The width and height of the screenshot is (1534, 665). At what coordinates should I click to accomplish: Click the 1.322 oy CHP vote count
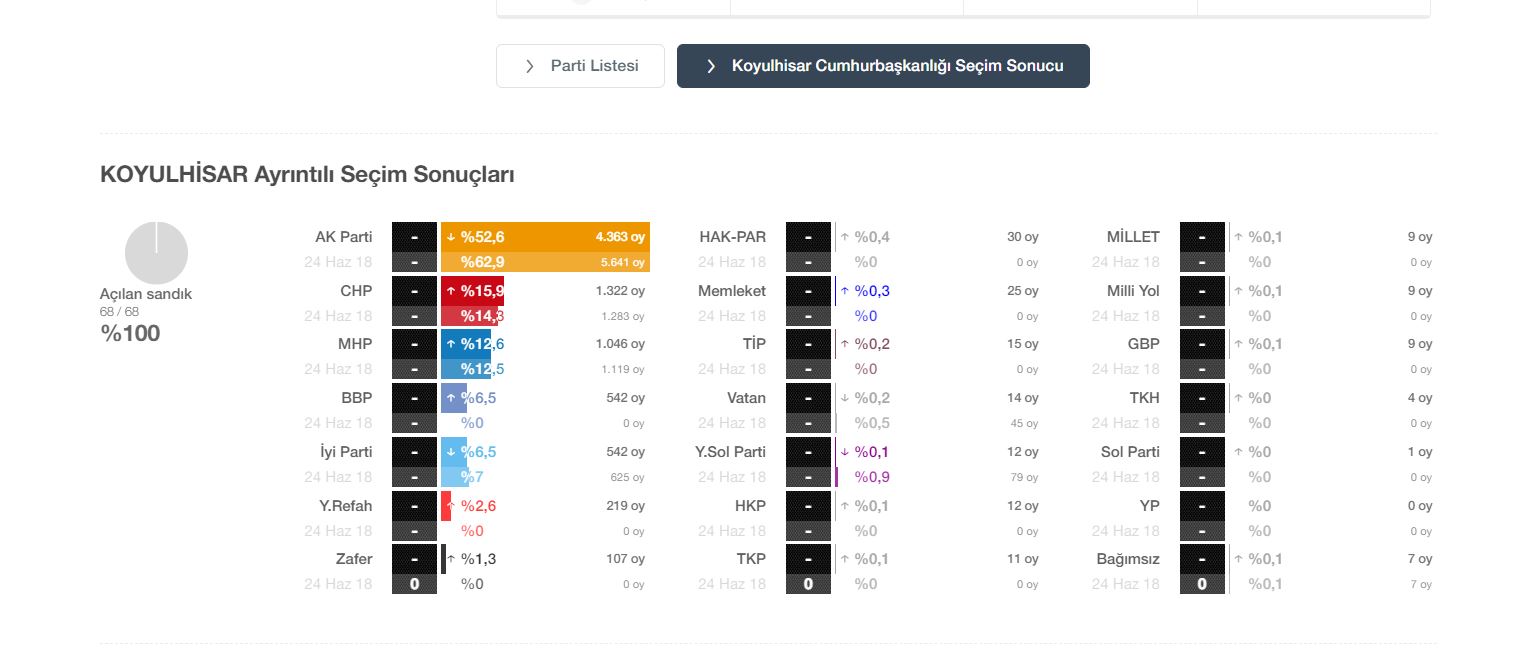pyautogui.click(x=621, y=291)
